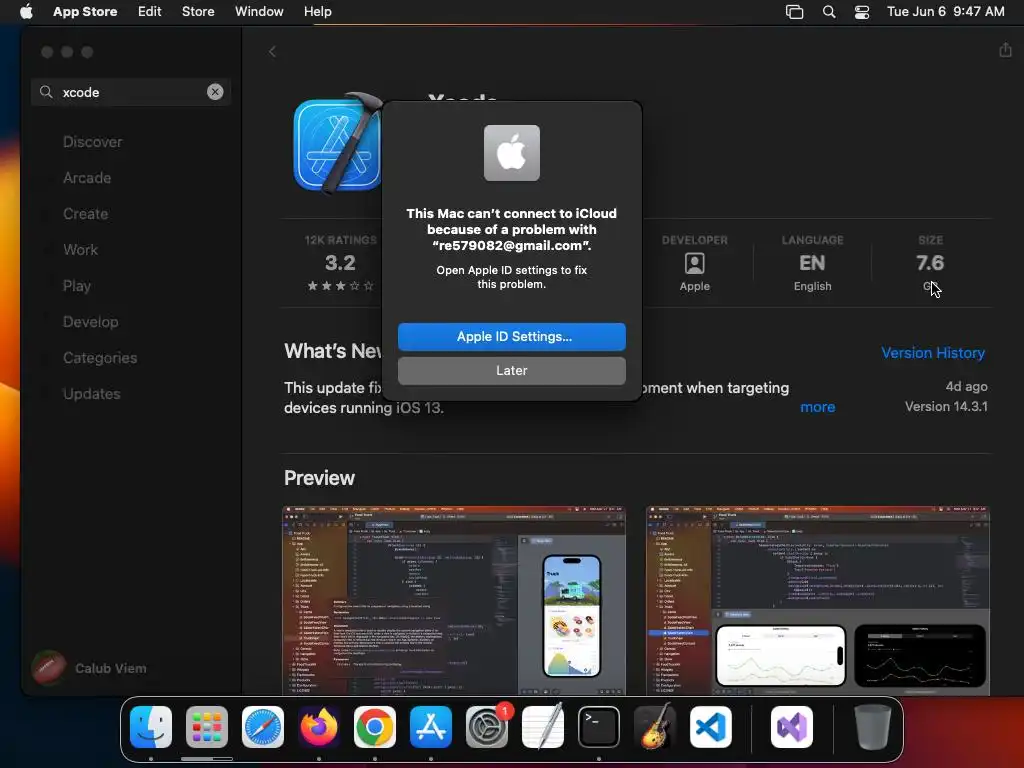Launch Visual Studio Code from the Dock
The height and width of the screenshot is (768, 1024).
(x=711, y=727)
